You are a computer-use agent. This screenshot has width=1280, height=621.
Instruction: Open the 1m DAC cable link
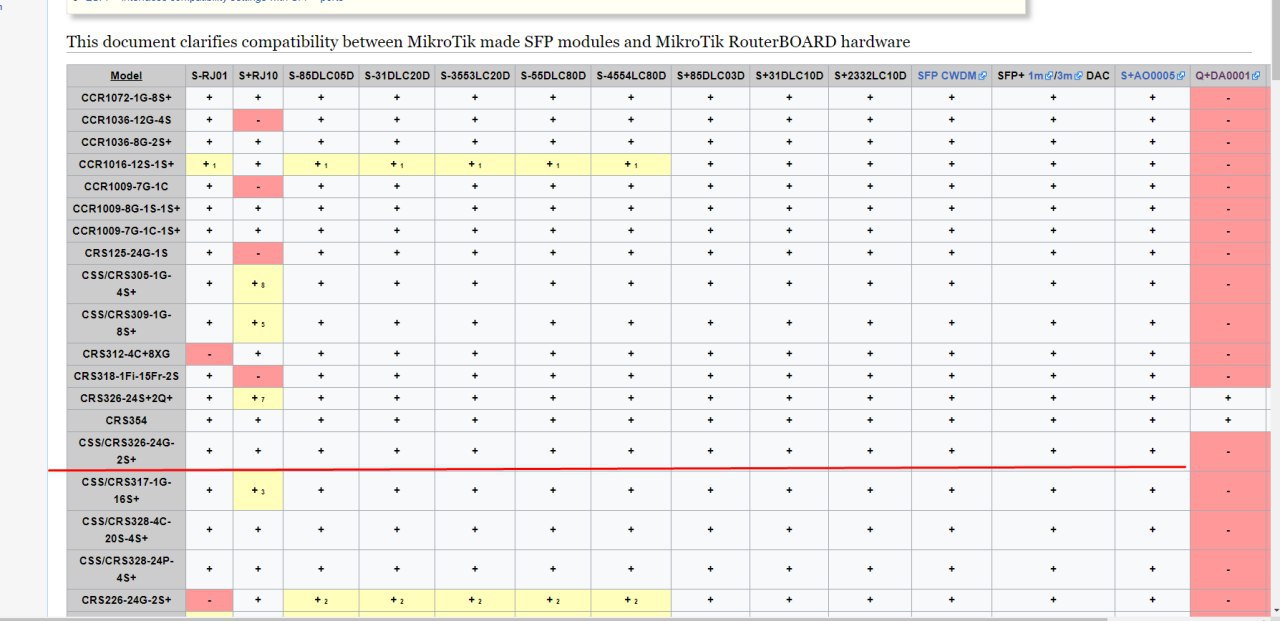click(x=1041, y=75)
